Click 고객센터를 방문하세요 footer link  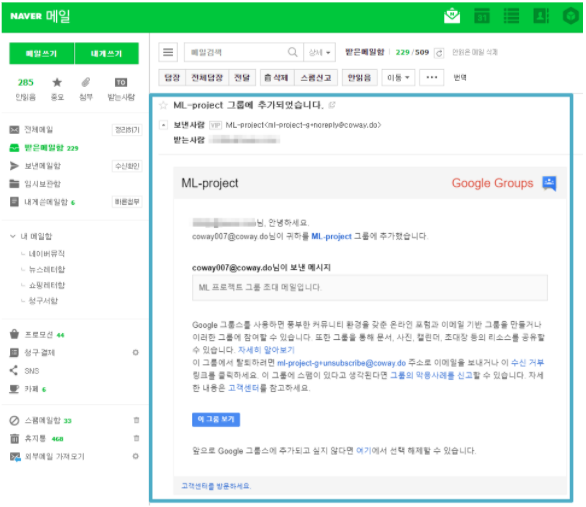[216, 486]
